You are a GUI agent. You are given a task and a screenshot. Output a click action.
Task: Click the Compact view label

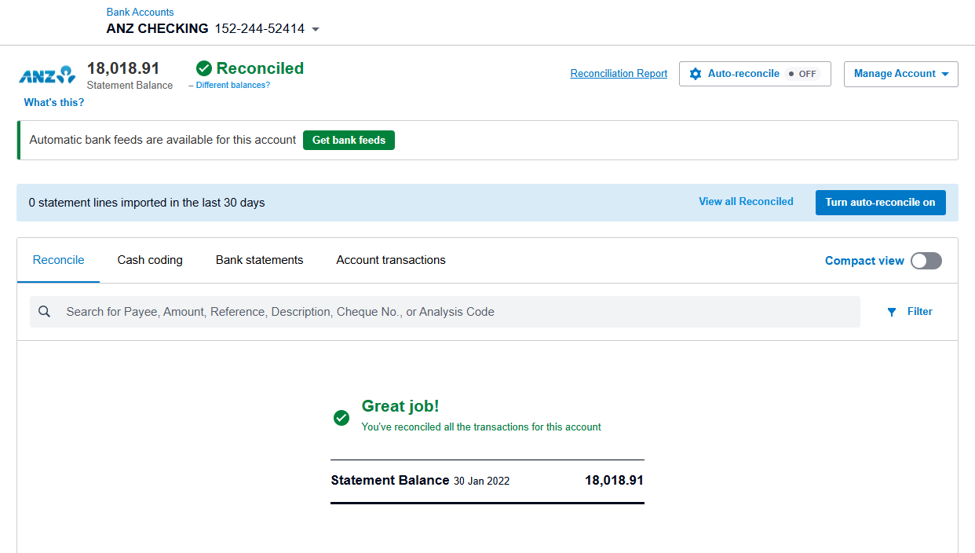tap(864, 261)
